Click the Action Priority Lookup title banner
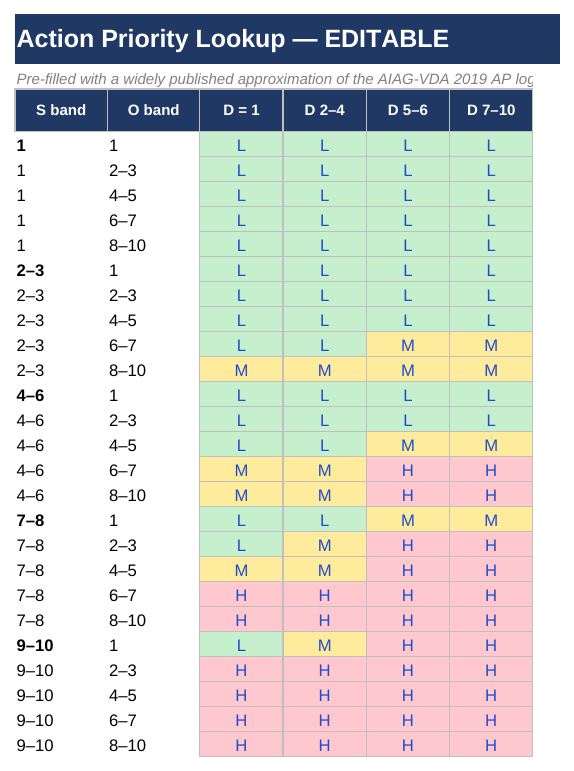Screen dimensions: 574x771 [287, 39]
